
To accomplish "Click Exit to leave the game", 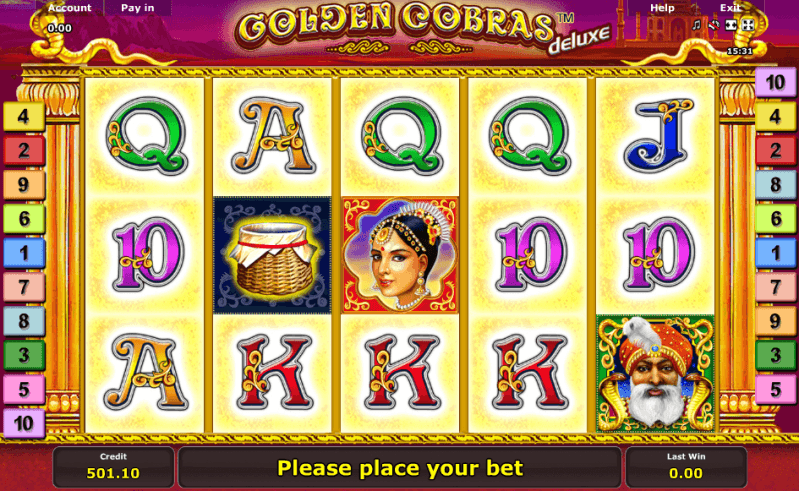I will pos(730,8).
